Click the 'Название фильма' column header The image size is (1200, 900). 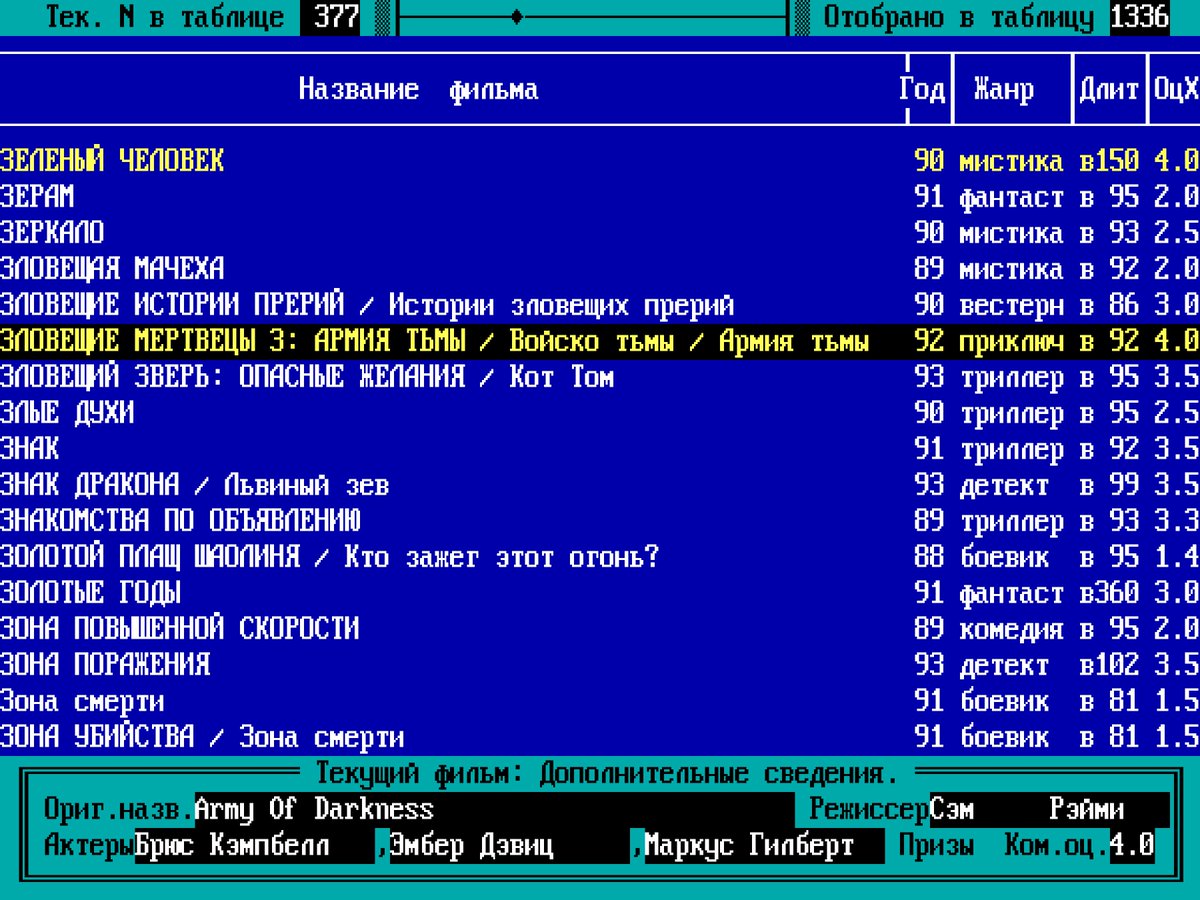click(419, 89)
